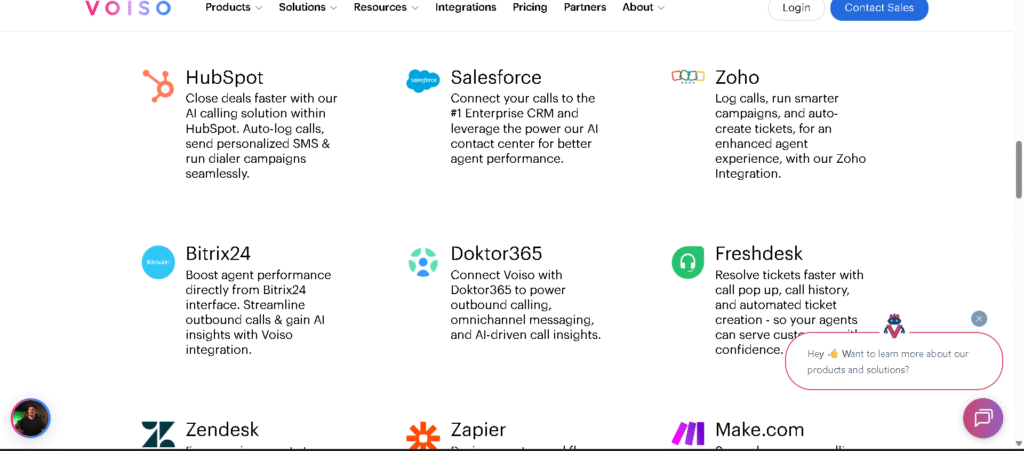The height and width of the screenshot is (451, 1024).
Task: Click the Doktor365 logo icon
Action: [423, 262]
